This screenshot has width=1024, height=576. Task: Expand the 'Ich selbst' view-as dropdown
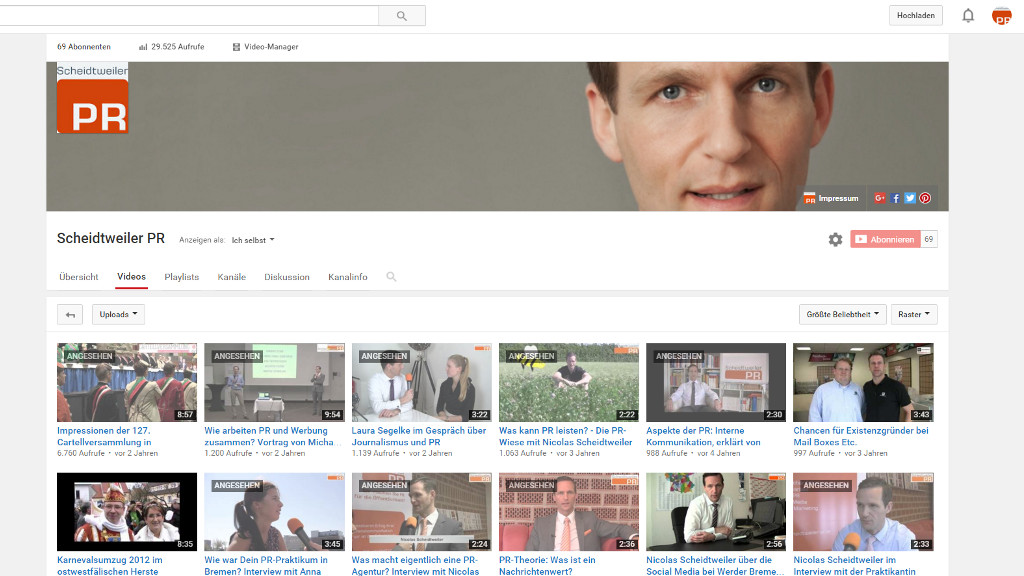(x=253, y=240)
